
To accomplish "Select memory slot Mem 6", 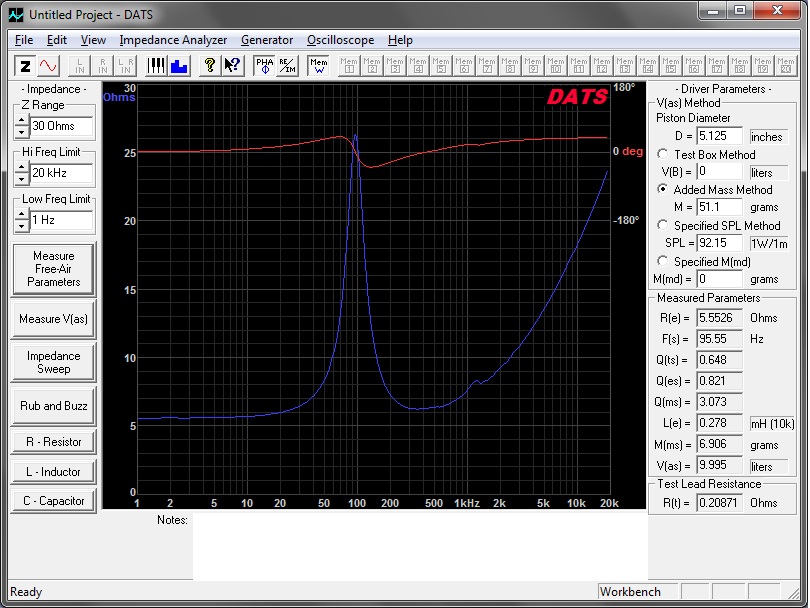I will tap(464, 66).
